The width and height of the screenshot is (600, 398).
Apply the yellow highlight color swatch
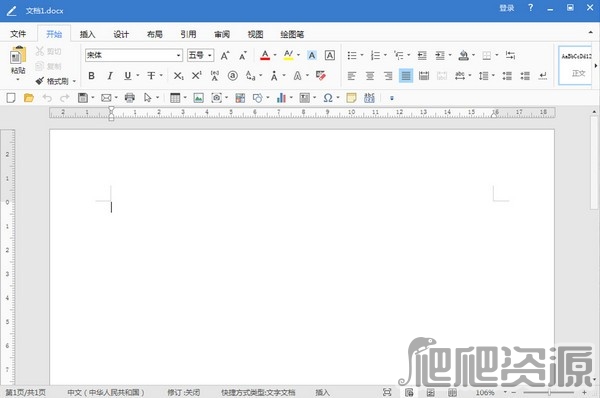click(x=289, y=55)
